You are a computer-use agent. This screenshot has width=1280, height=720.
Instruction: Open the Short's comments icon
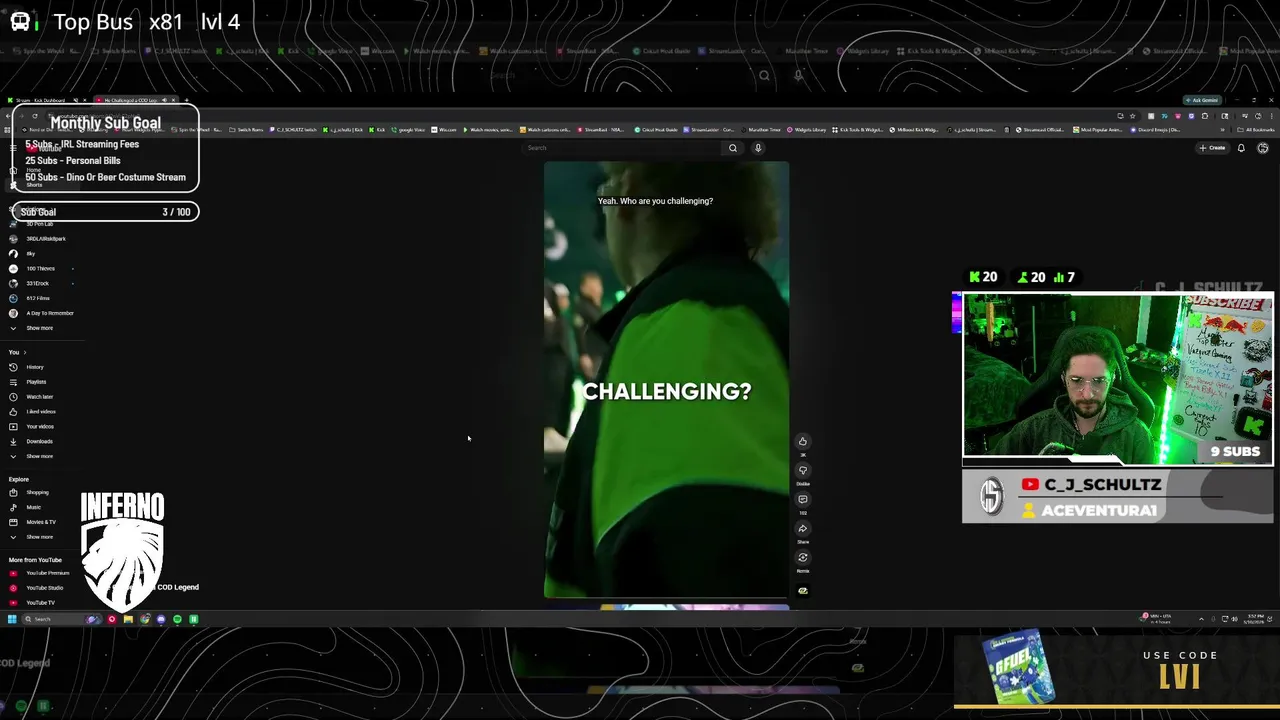coord(802,499)
